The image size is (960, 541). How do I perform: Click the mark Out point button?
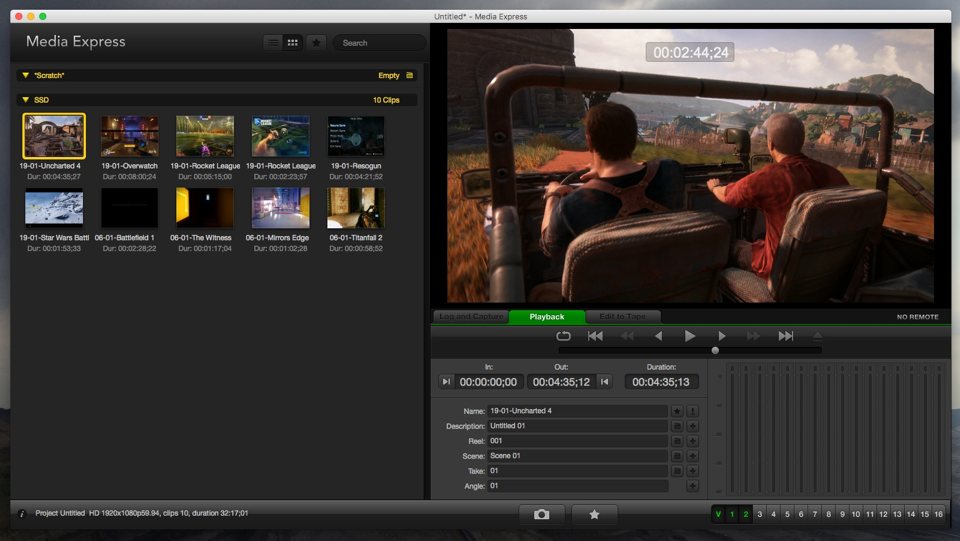[x=605, y=382]
